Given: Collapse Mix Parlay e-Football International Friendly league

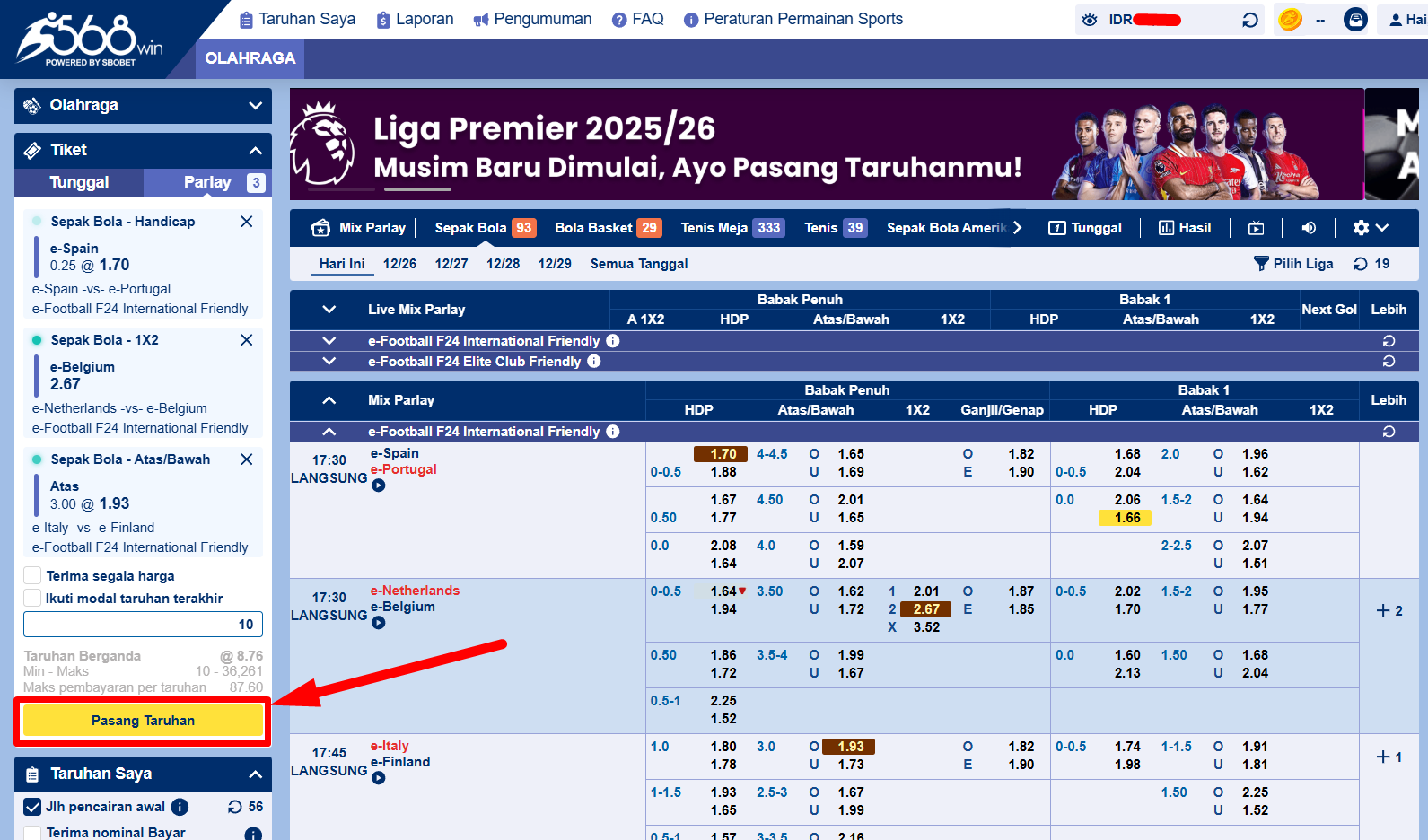Looking at the screenshot, I should coord(329,432).
